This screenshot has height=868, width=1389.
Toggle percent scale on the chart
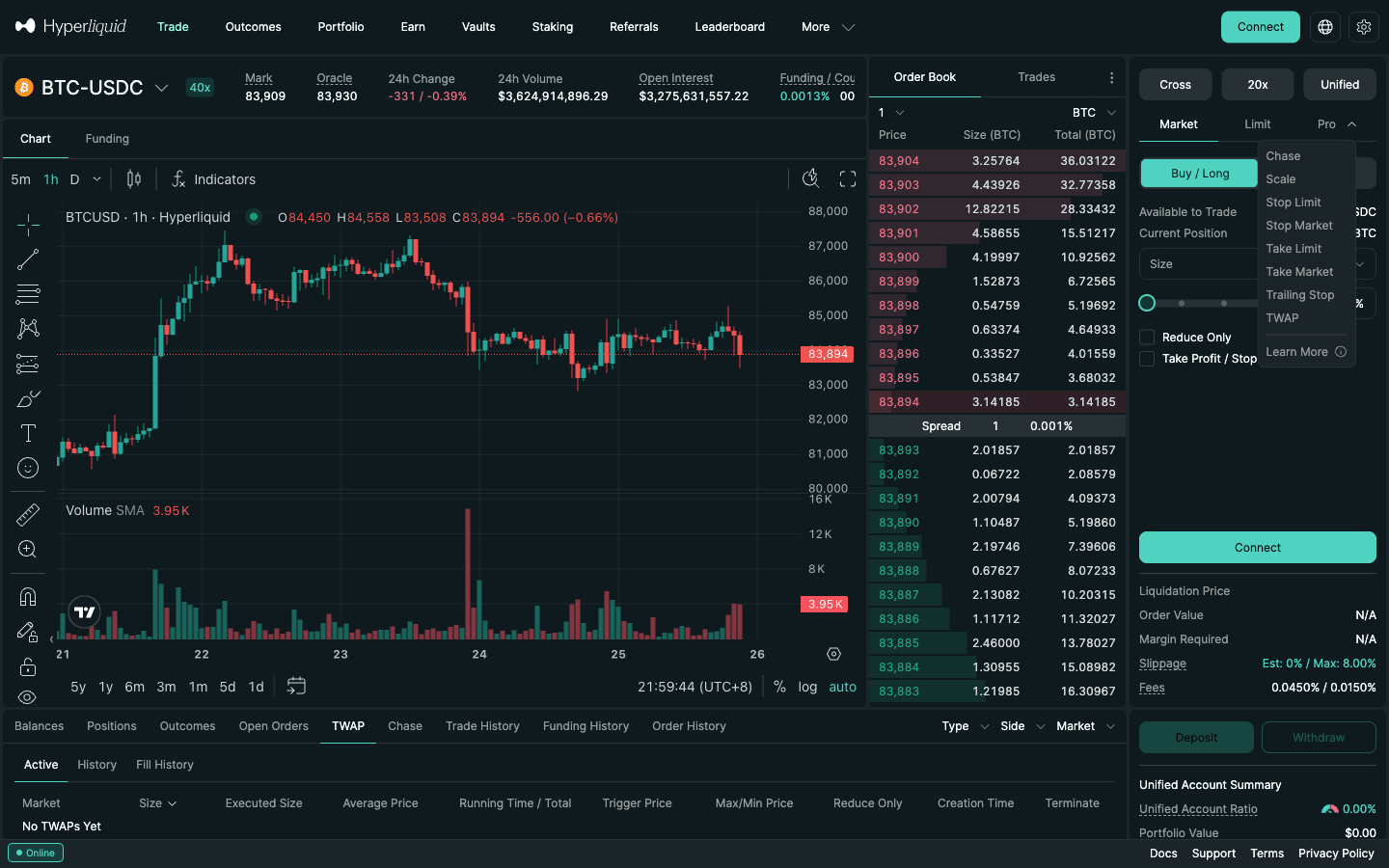[779, 687]
